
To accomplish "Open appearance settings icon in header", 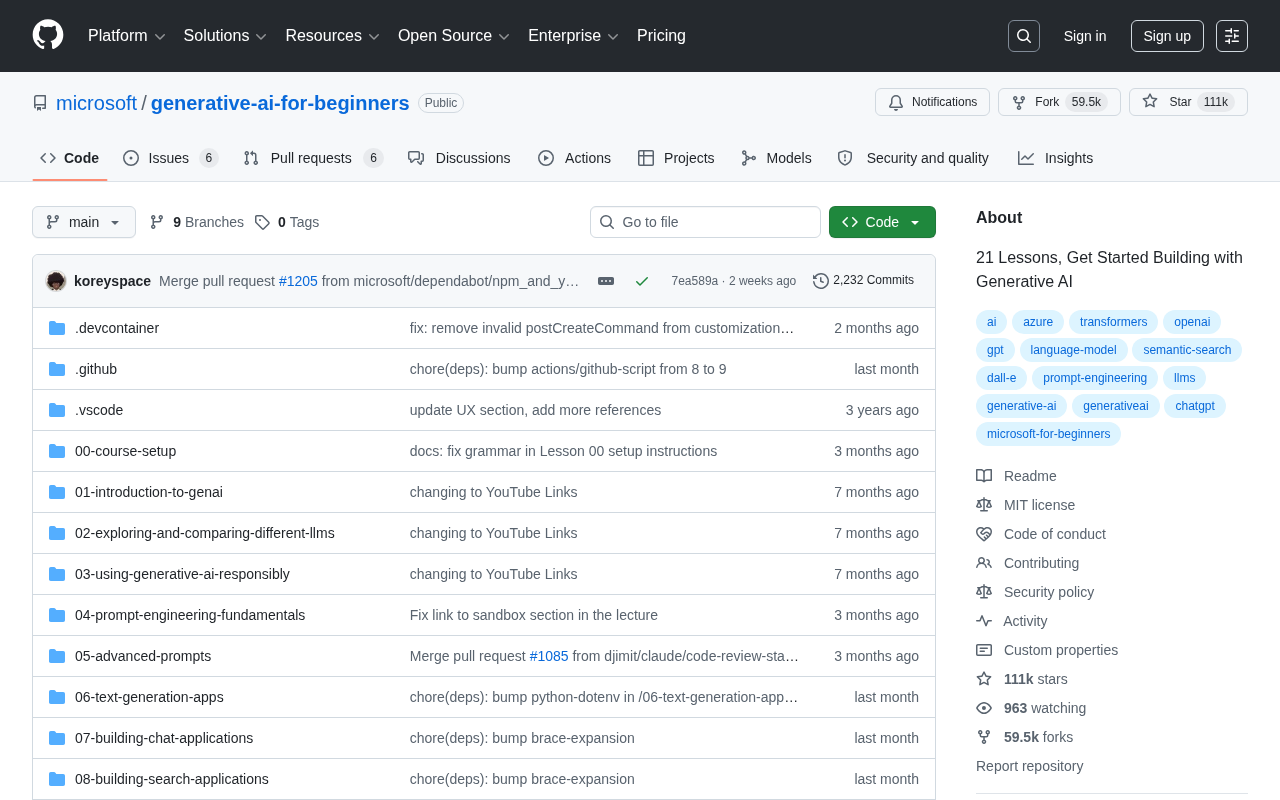I will 1232,36.
